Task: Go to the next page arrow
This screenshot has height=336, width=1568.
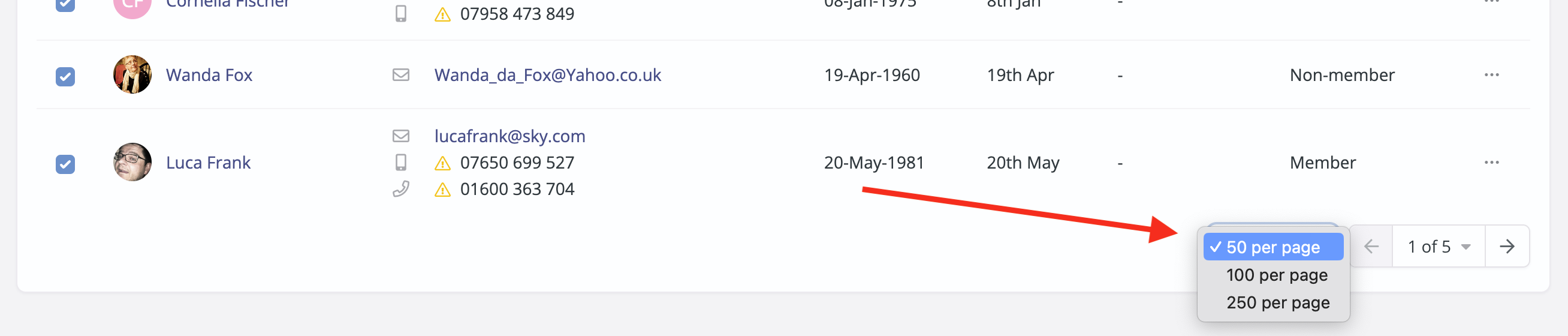Action: 1507,247
